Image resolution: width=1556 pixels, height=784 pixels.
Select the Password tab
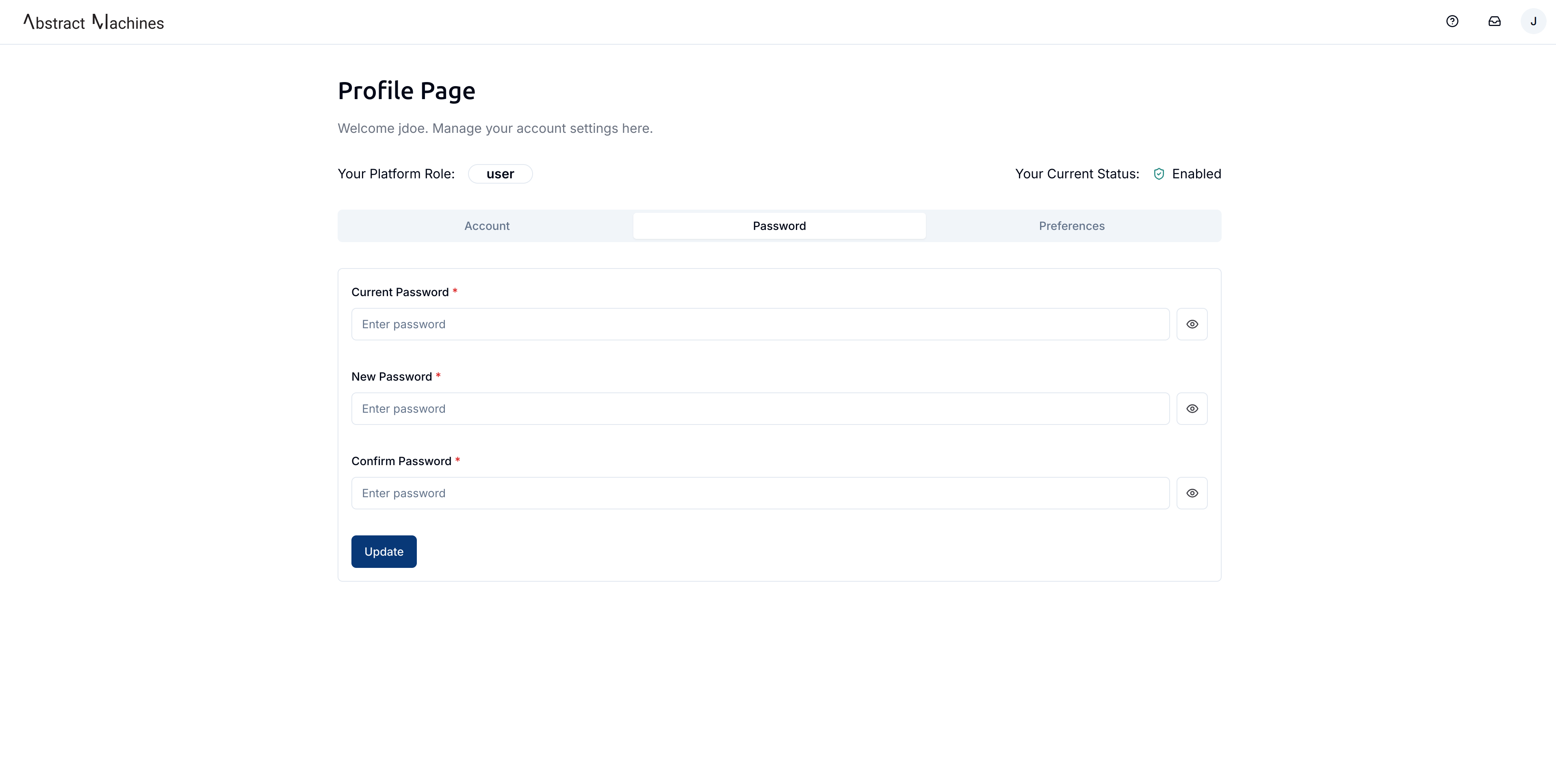[x=779, y=226]
